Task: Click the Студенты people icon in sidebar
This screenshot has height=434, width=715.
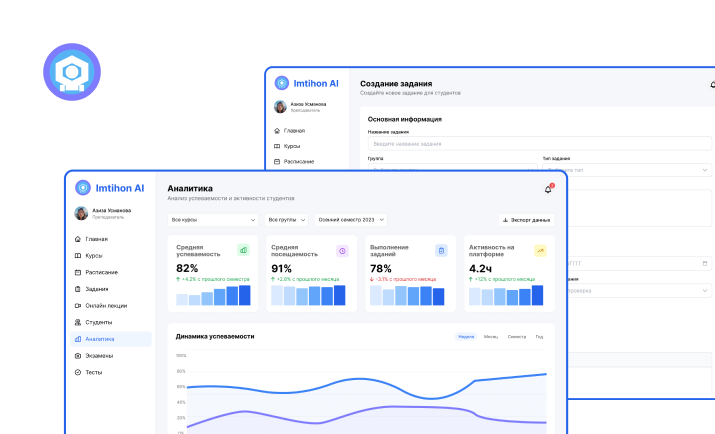Action: tap(78, 322)
